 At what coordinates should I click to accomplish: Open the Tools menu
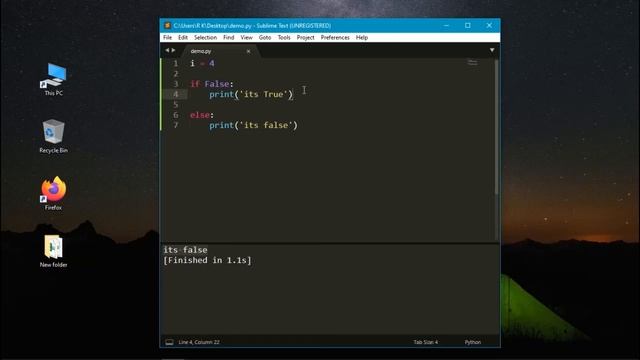pyautogui.click(x=284, y=38)
